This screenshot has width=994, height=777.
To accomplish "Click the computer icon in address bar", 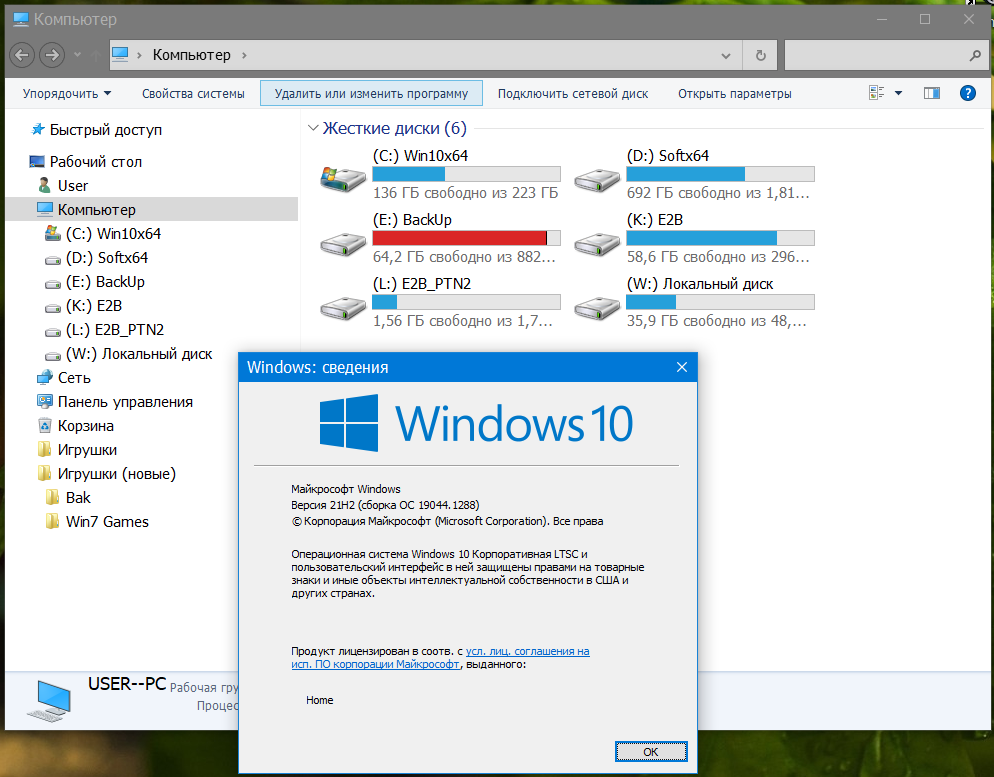I will click(x=120, y=55).
